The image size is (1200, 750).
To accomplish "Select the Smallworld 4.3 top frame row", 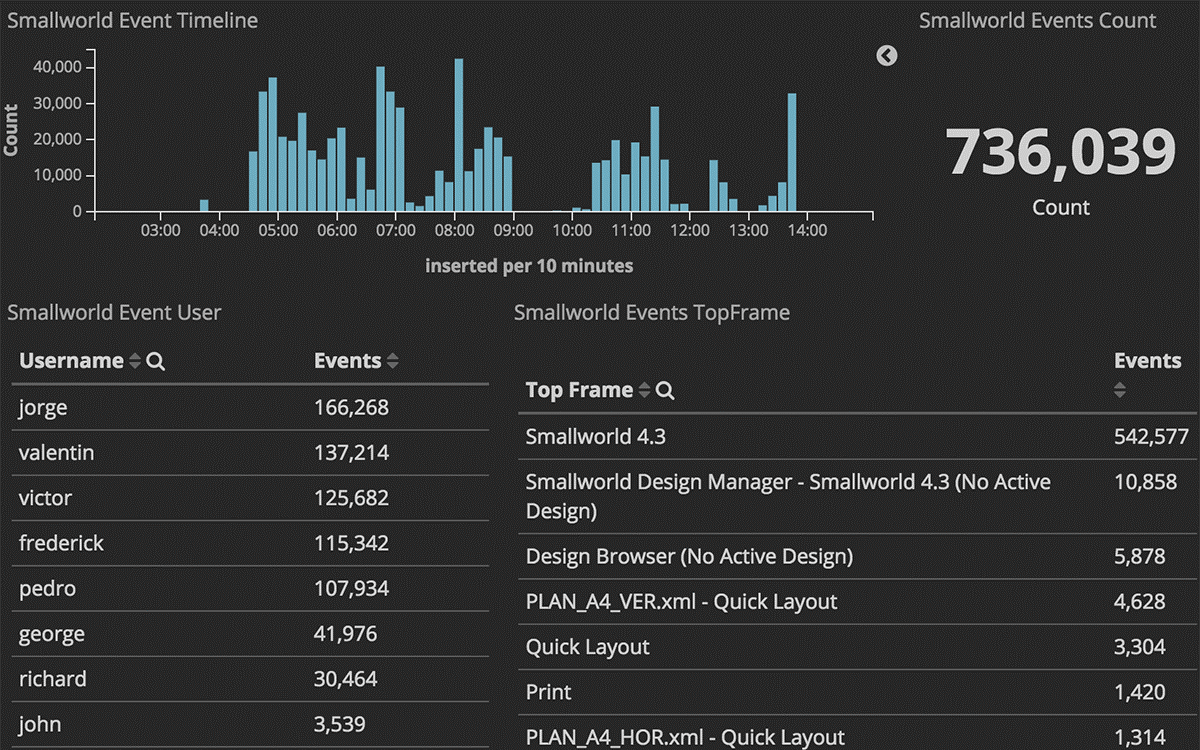I will click(857, 437).
